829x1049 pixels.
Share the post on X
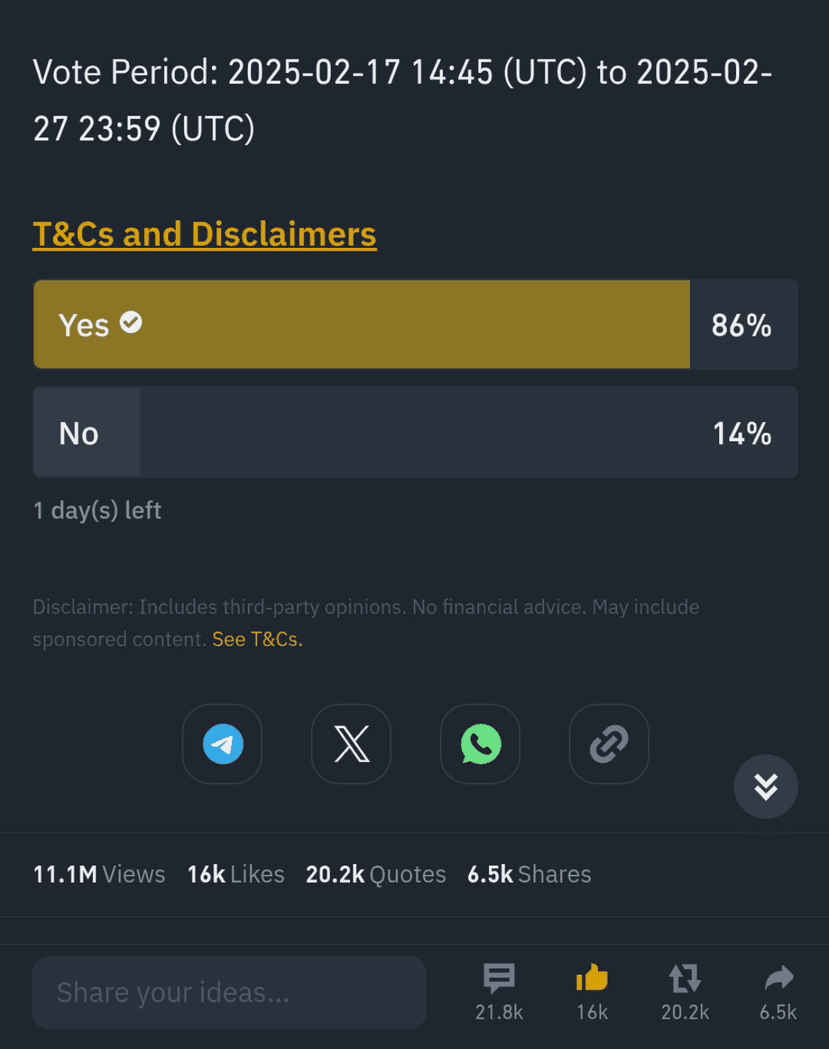[x=351, y=744]
